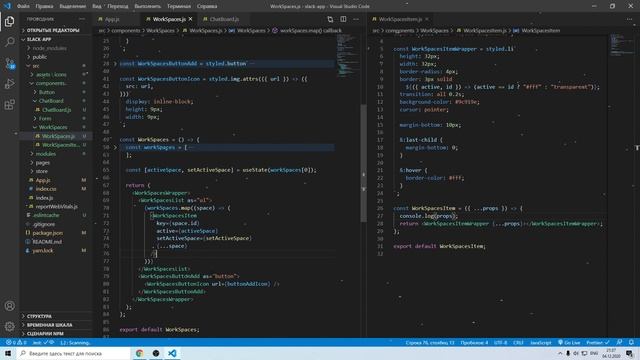
Task: Click the UTF-8 encoding indicator
Action: pyautogui.click(x=500, y=342)
